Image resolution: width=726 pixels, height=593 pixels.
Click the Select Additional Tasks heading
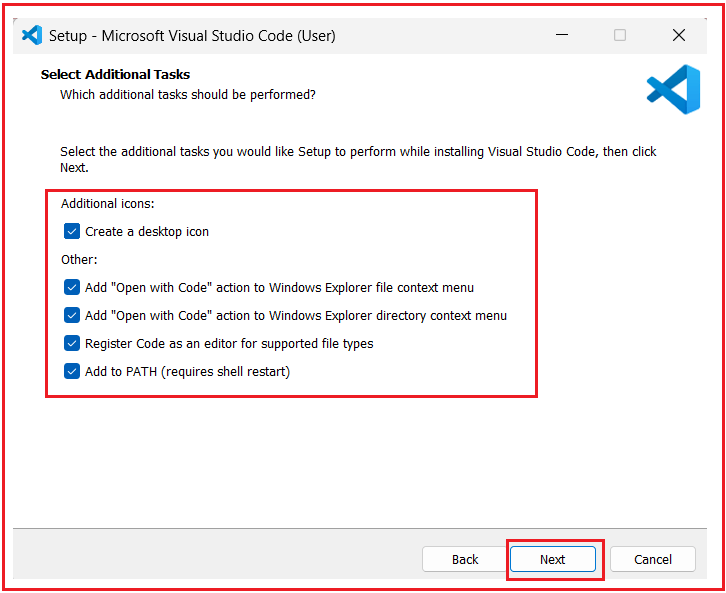(x=115, y=75)
